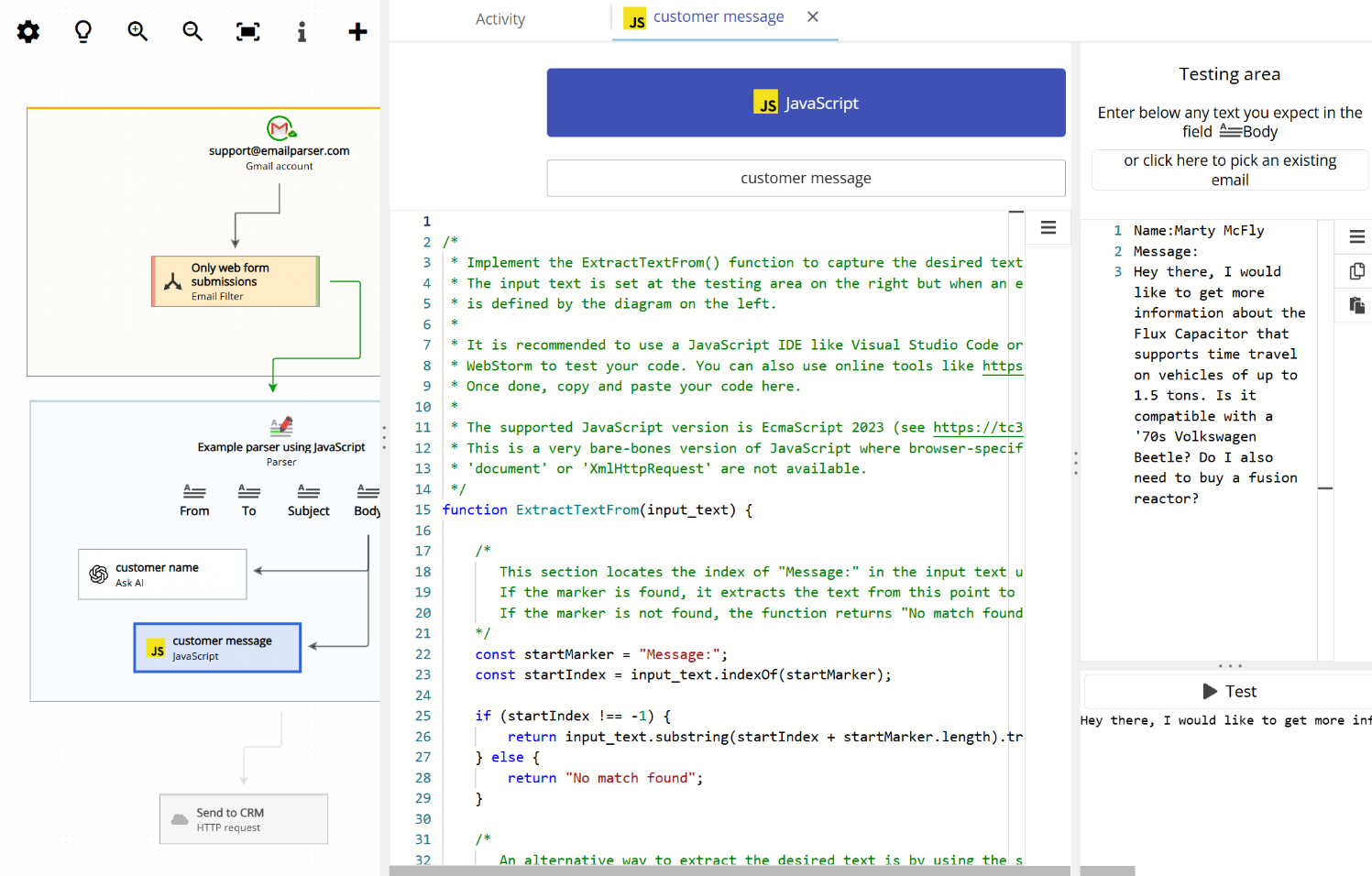The height and width of the screenshot is (876, 1372).
Task: Click the vertical dots beside the parser node
Action: tap(384, 438)
